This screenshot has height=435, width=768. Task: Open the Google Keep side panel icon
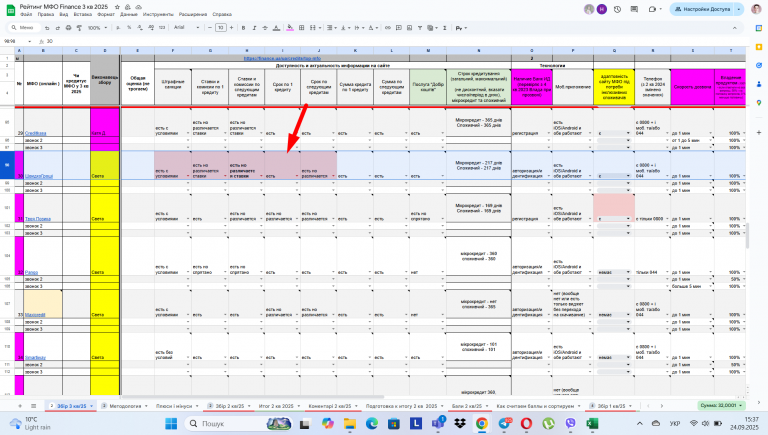[759, 47]
